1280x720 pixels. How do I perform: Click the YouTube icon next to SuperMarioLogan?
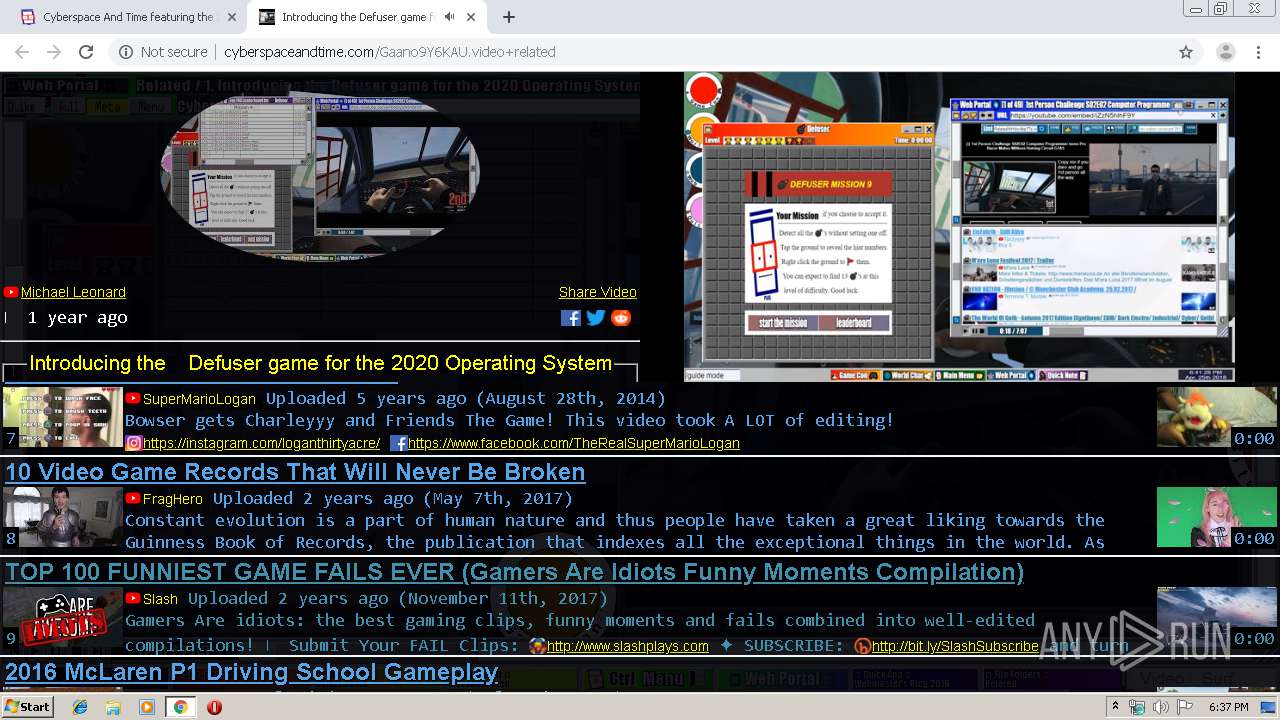133,399
